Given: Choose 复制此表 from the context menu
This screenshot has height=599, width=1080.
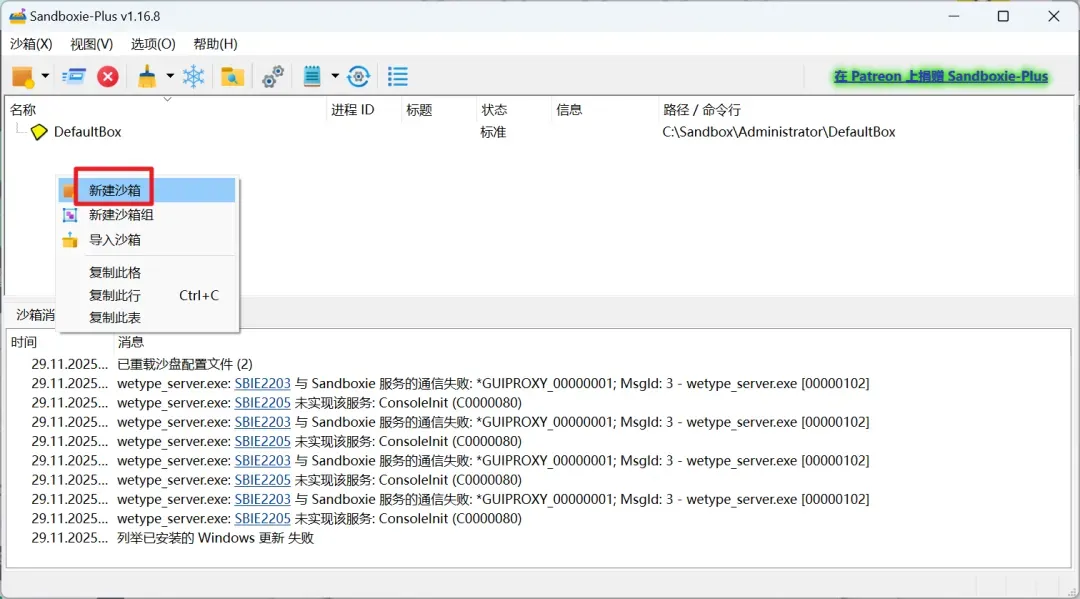Looking at the screenshot, I should (147, 318).
